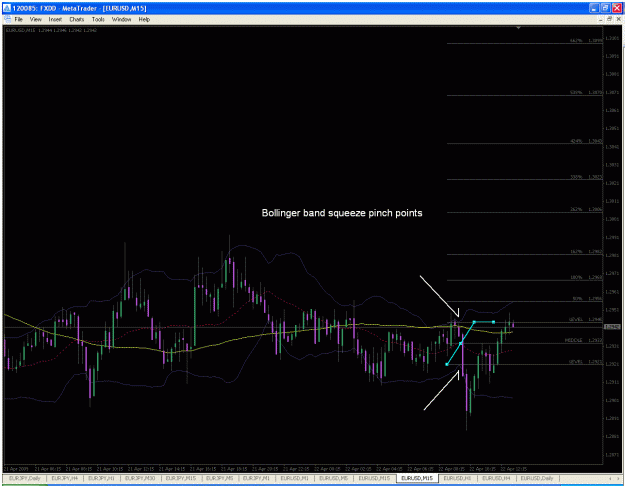Open the Insert menu

(55, 19)
